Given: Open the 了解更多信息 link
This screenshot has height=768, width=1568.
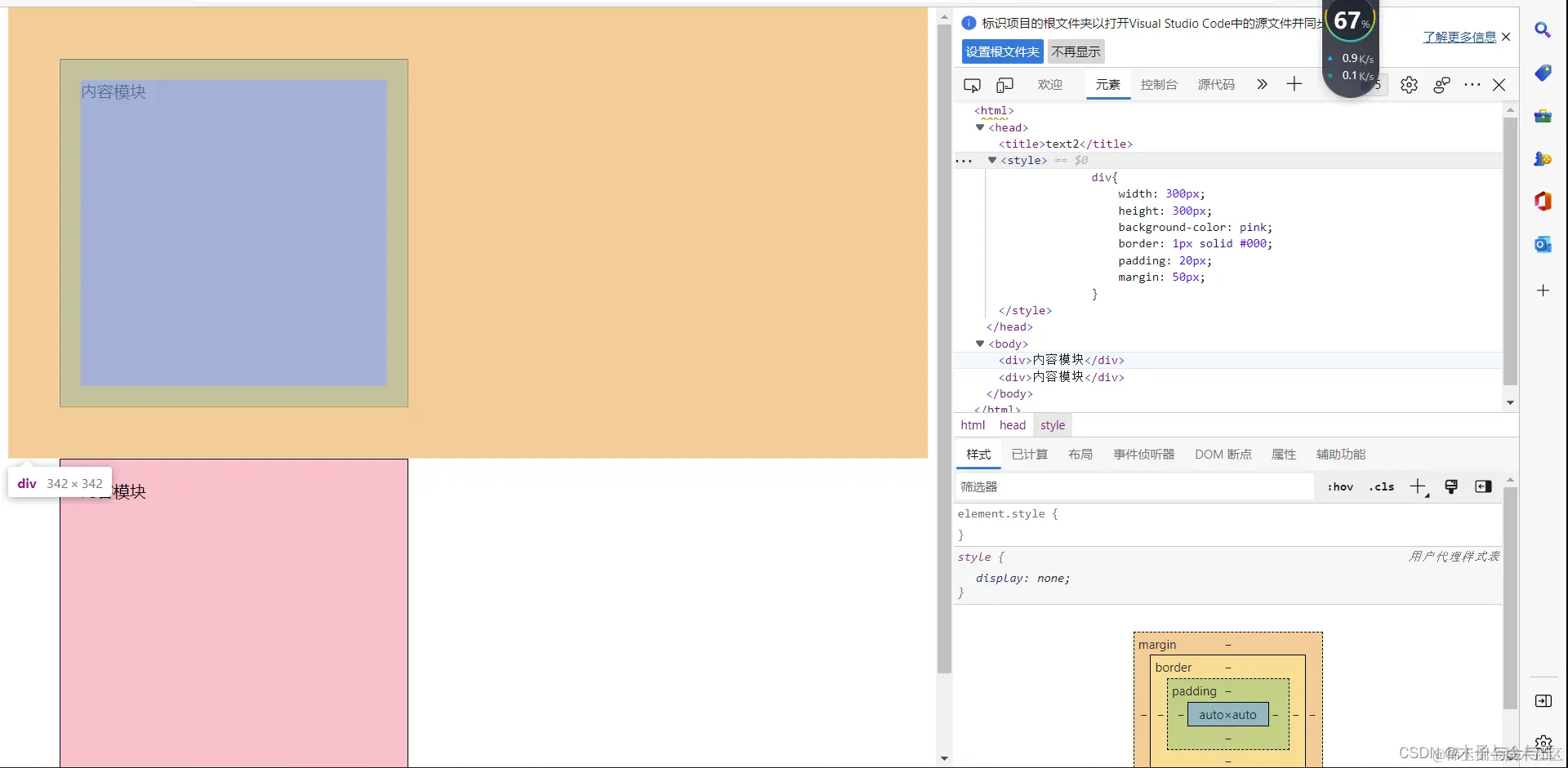Looking at the screenshot, I should click(x=1459, y=37).
